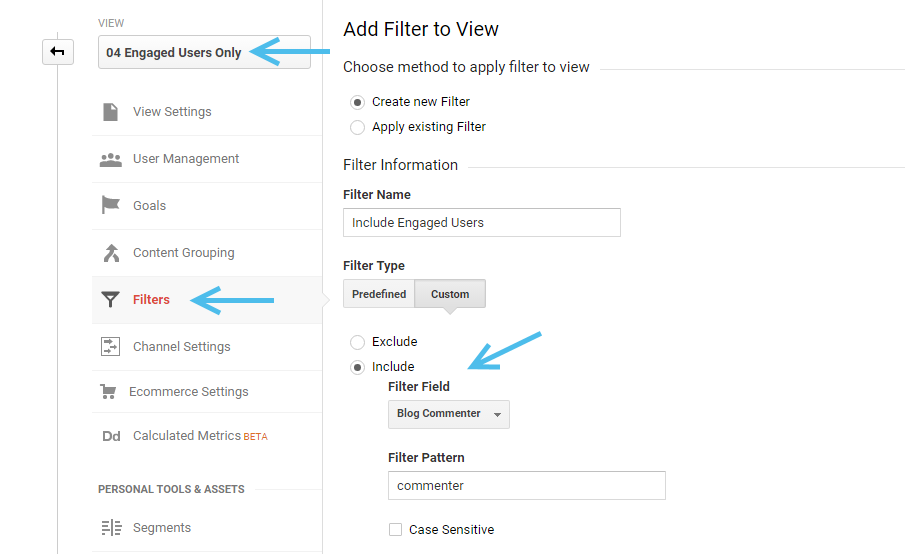Select the Apply existing Filter radio
Viewport: 905px width, 554px height.
357,127
